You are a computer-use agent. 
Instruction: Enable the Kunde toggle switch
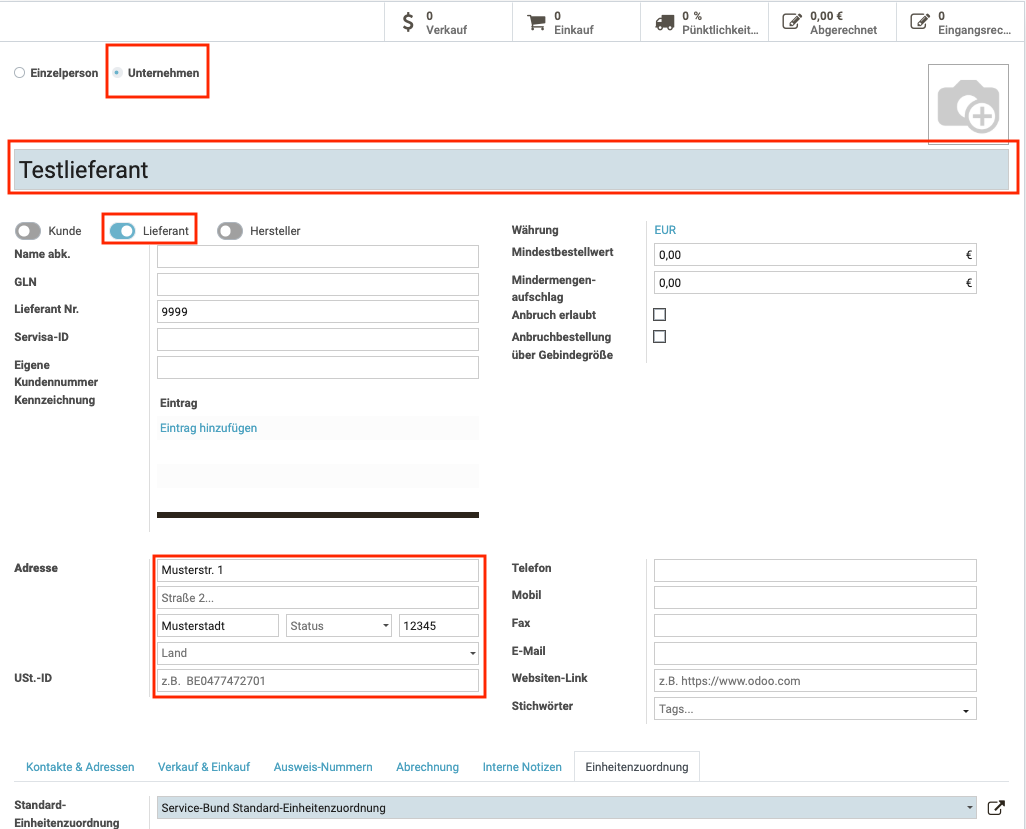coord(28,231)
